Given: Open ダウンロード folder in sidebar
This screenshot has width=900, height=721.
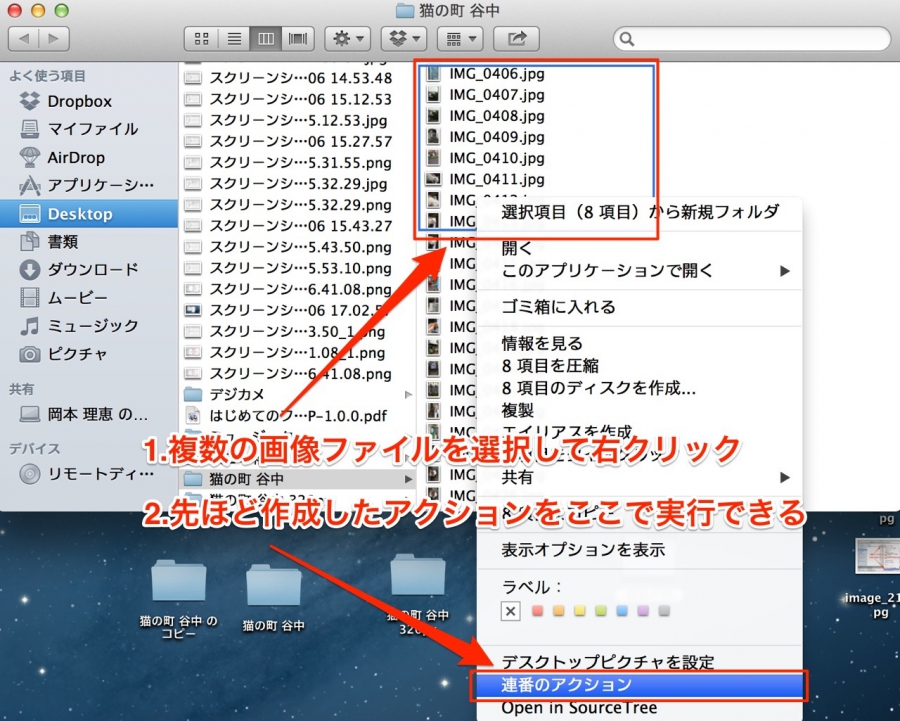Looking at the screenshot, I should (92, 269).
